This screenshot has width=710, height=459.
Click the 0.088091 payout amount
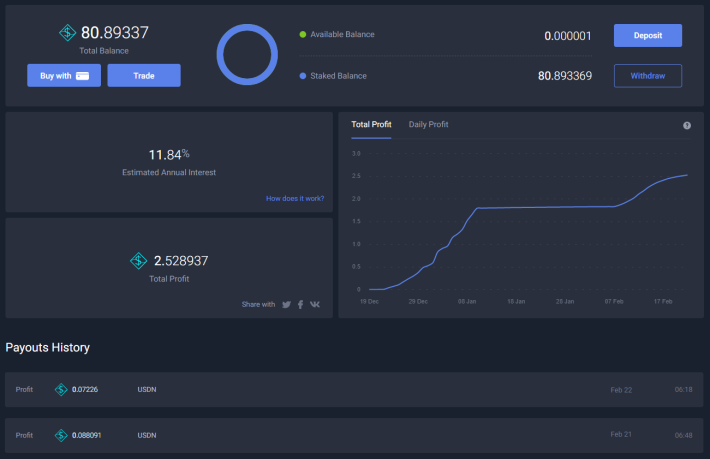click(86, 435)
